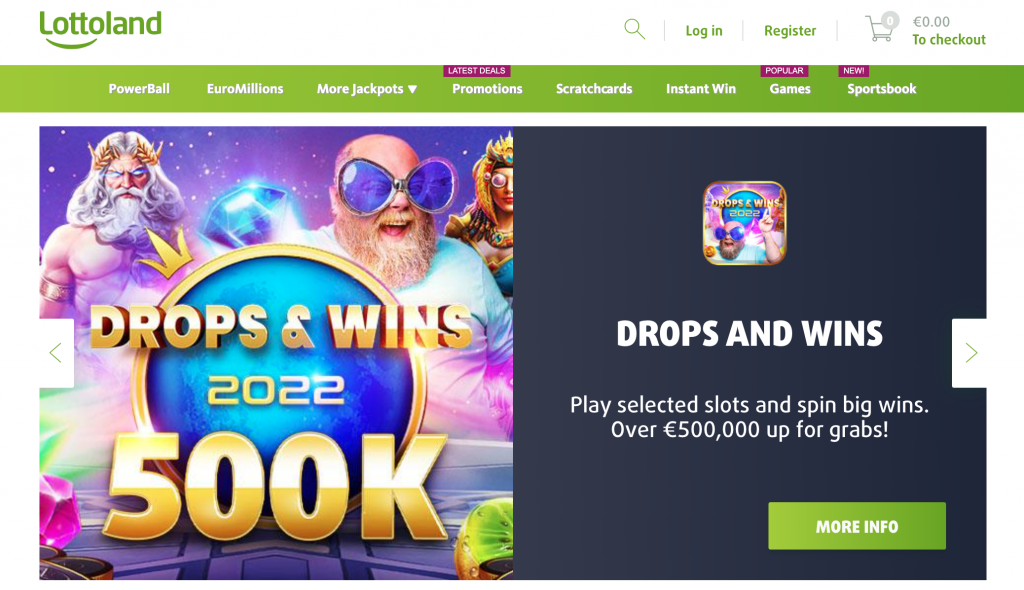Advance to the next carousel slide
This screenshot has width=1024, height=590.
(x=970, y=353)
